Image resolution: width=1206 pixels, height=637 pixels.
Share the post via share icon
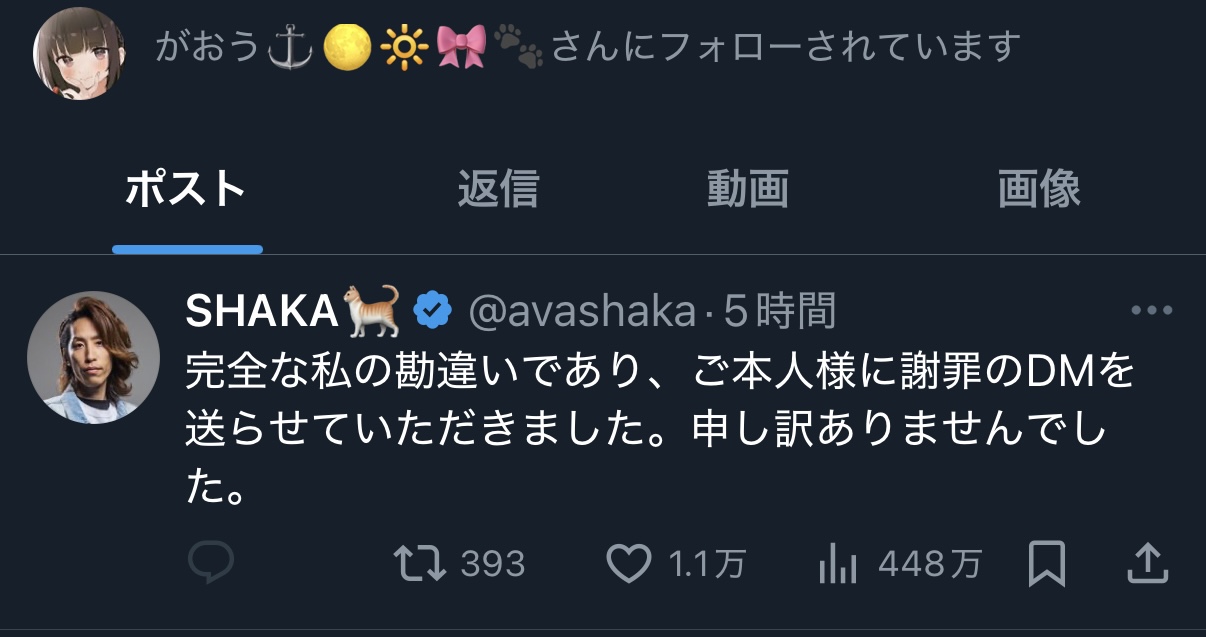click(1147, 564)
